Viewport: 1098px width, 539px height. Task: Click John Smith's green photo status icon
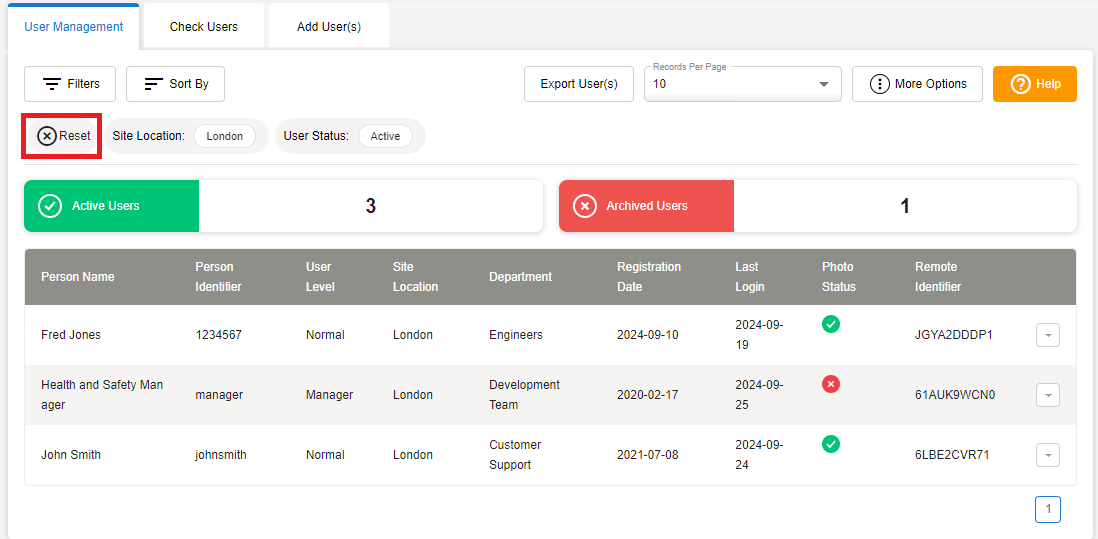831,444
